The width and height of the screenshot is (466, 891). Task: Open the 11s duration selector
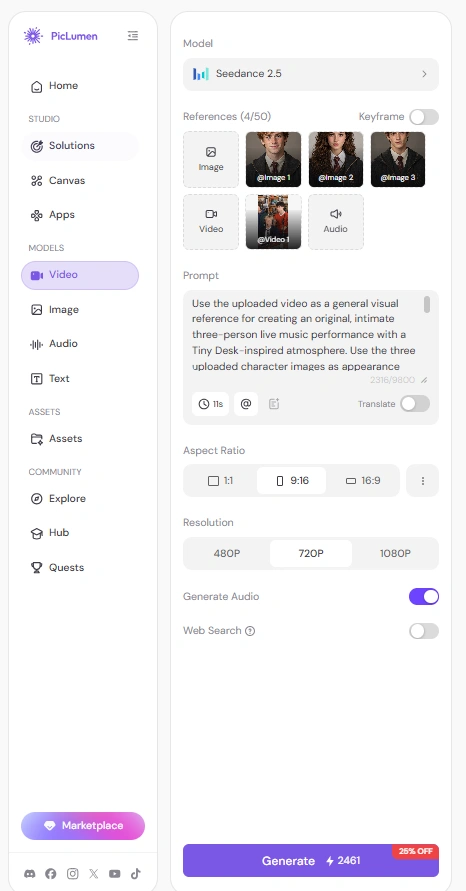[x=210, y=404]
